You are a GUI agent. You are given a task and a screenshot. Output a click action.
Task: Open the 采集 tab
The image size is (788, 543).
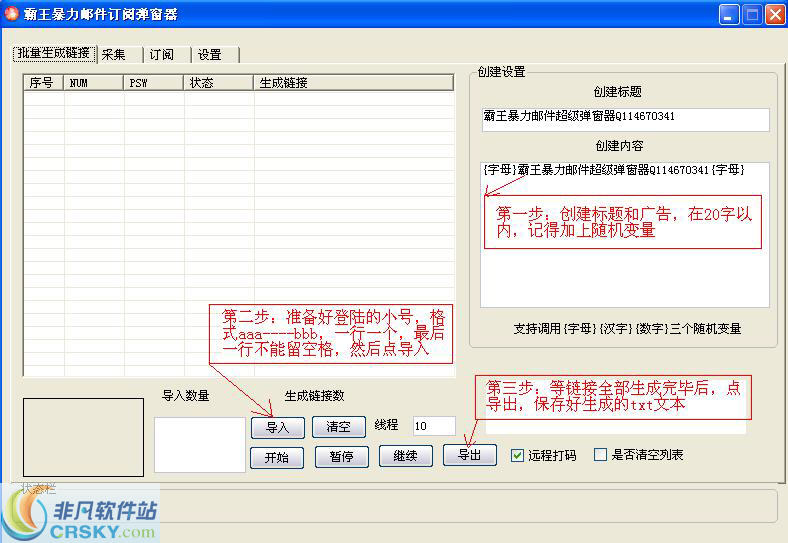(120, 54)
